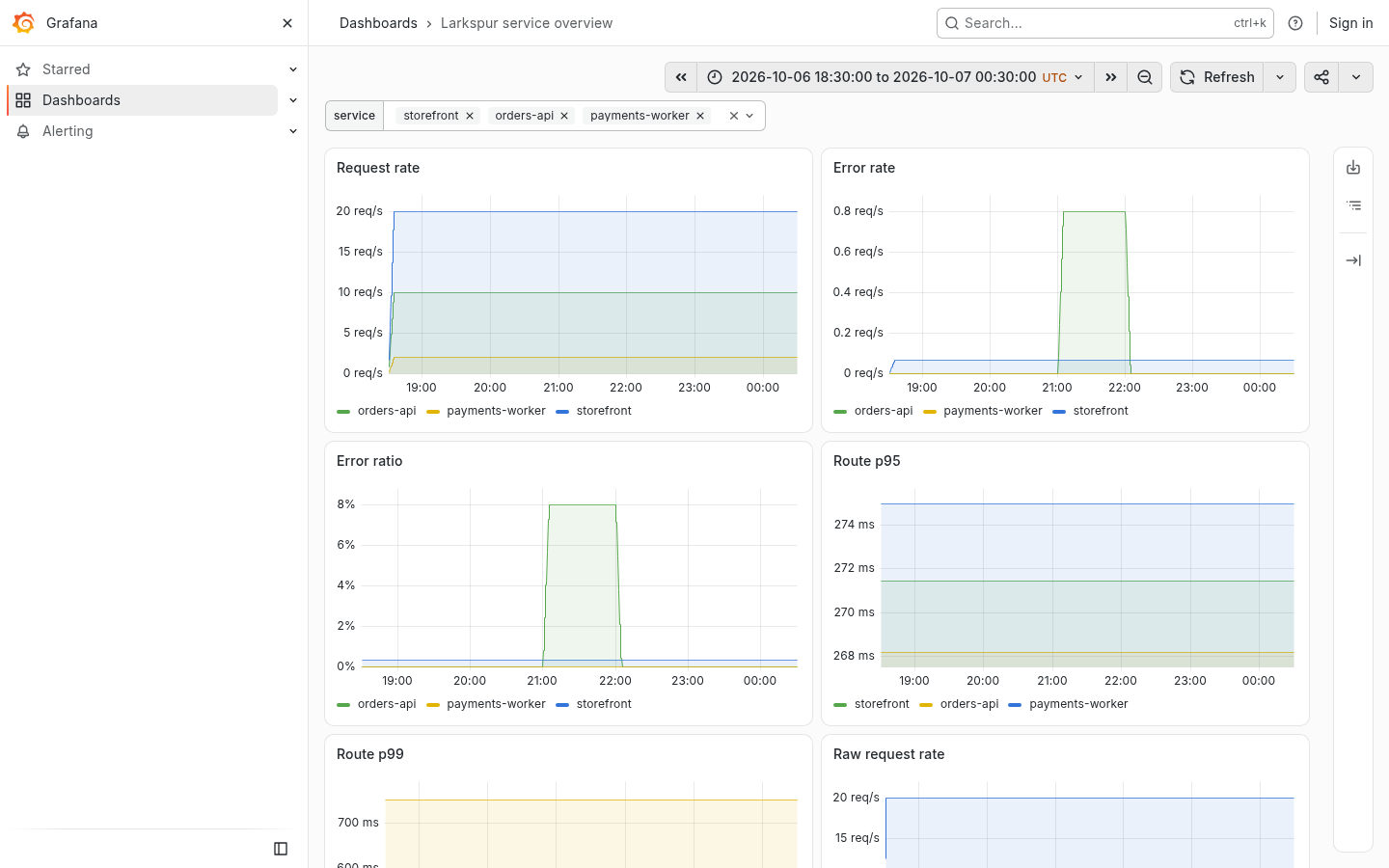The image size is (1389, 868).
Task: Expand the Starred section chevron
Action: pyautogui.click(x=293, y=69)
